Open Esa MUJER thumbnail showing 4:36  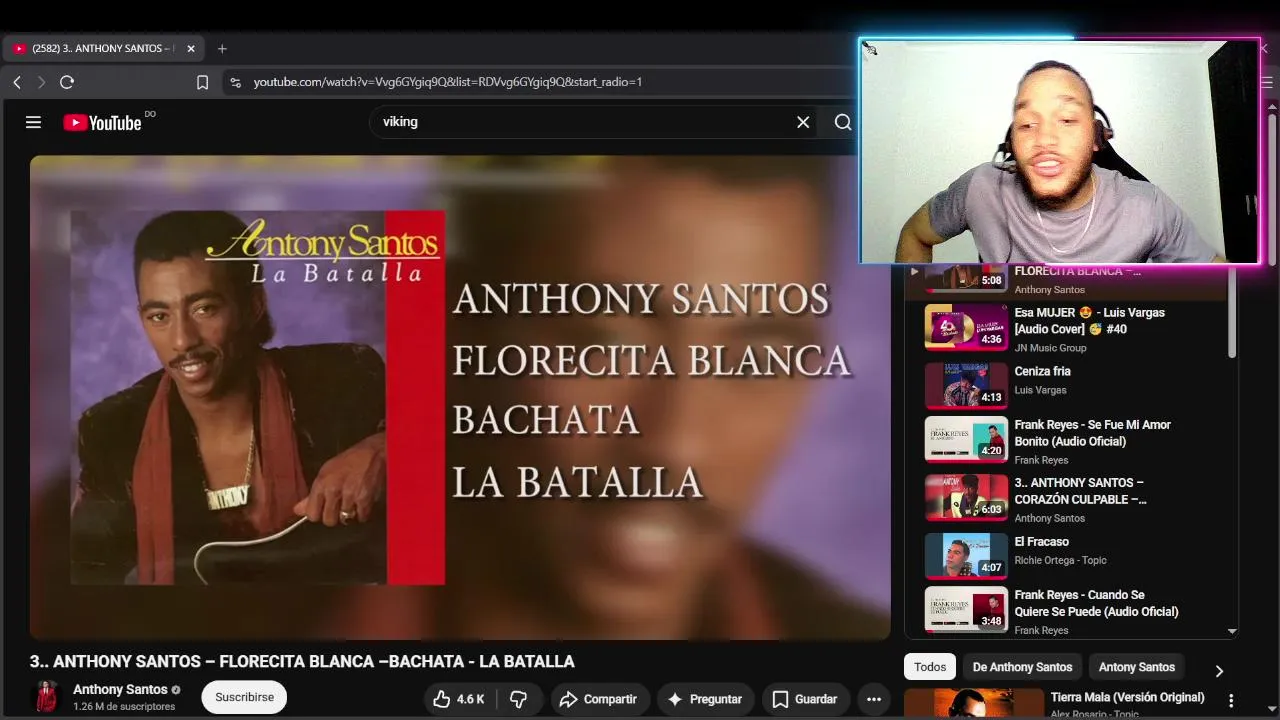click(x=966, y=327)
